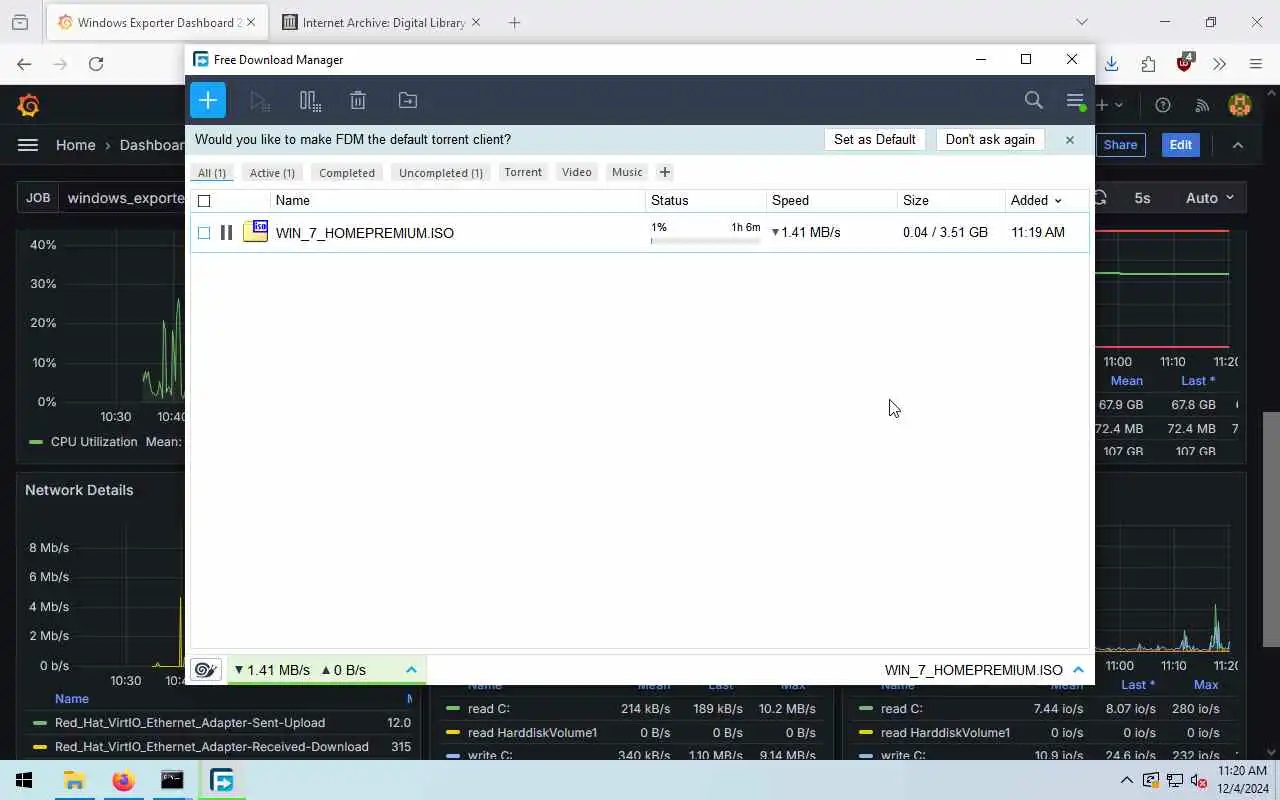Screen dimensions: 1280x800
Task: Close the Internet Archive browser tab
Action: click(476, 22)
